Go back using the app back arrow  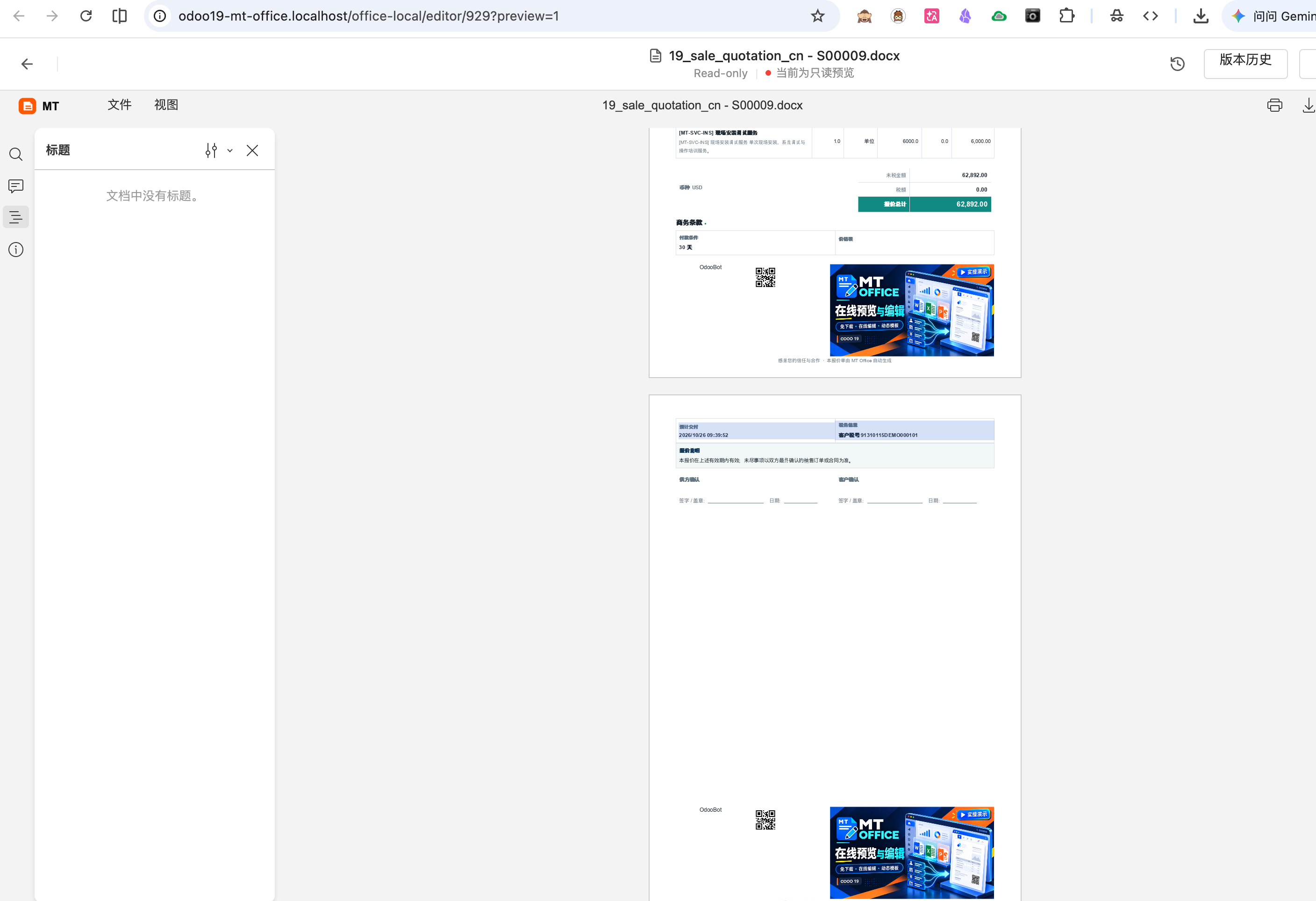(27, 64)
